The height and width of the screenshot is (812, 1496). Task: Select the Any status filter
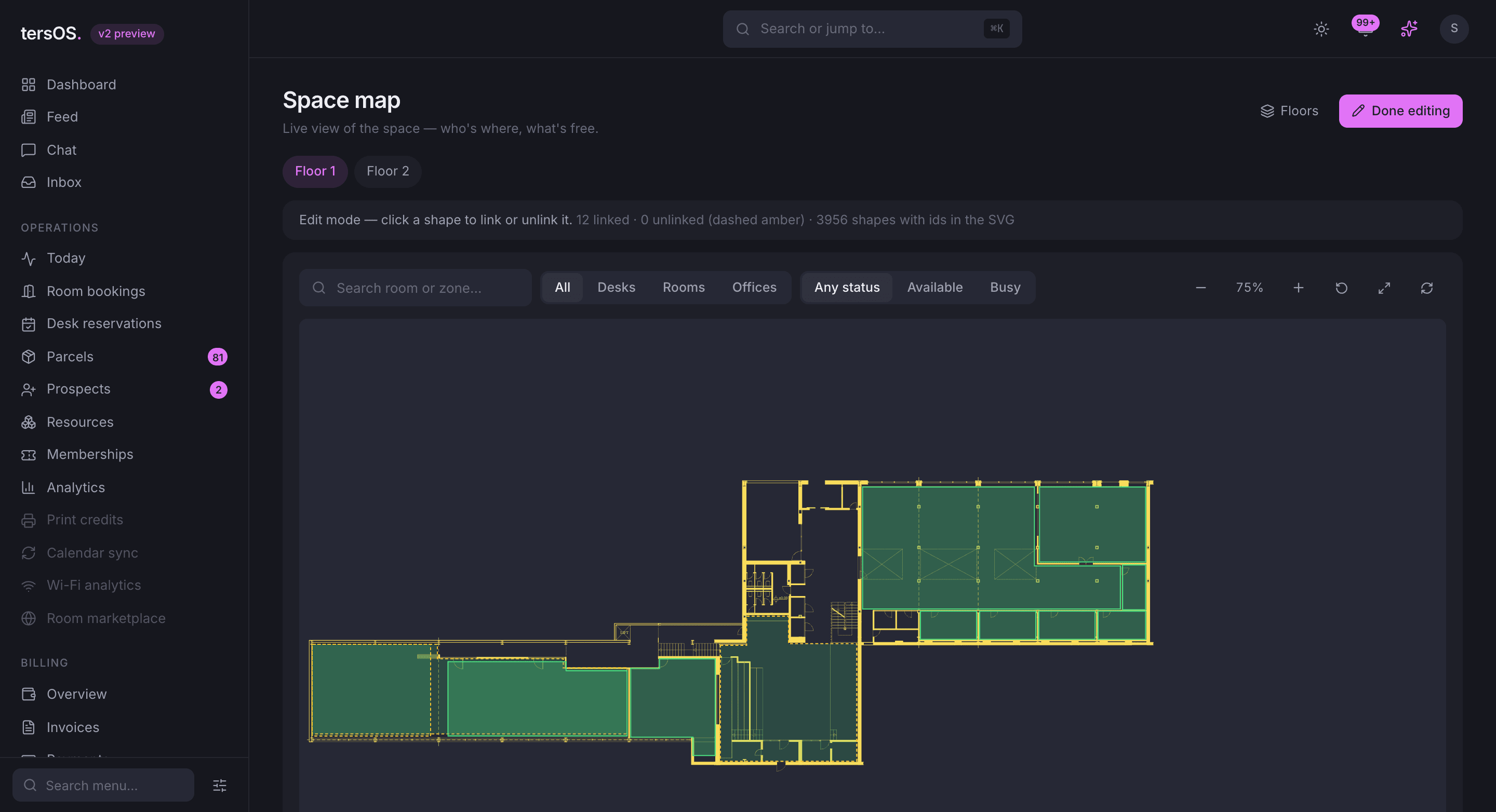tap(847, 288)
